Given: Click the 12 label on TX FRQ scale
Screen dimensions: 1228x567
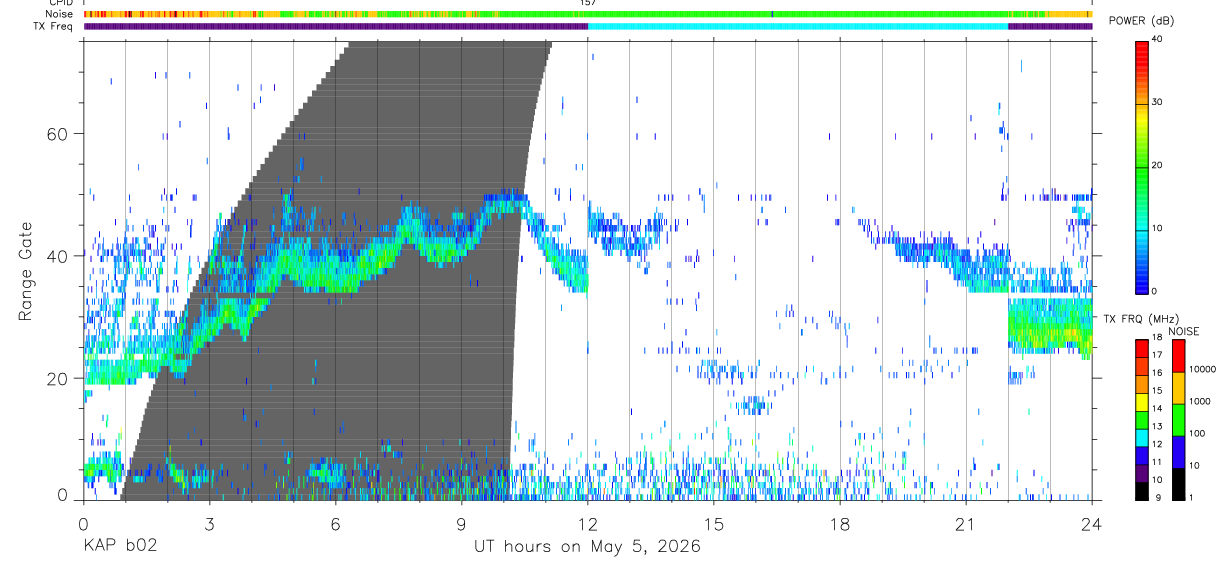Looking at the screenshot, I should point(1156,444).
